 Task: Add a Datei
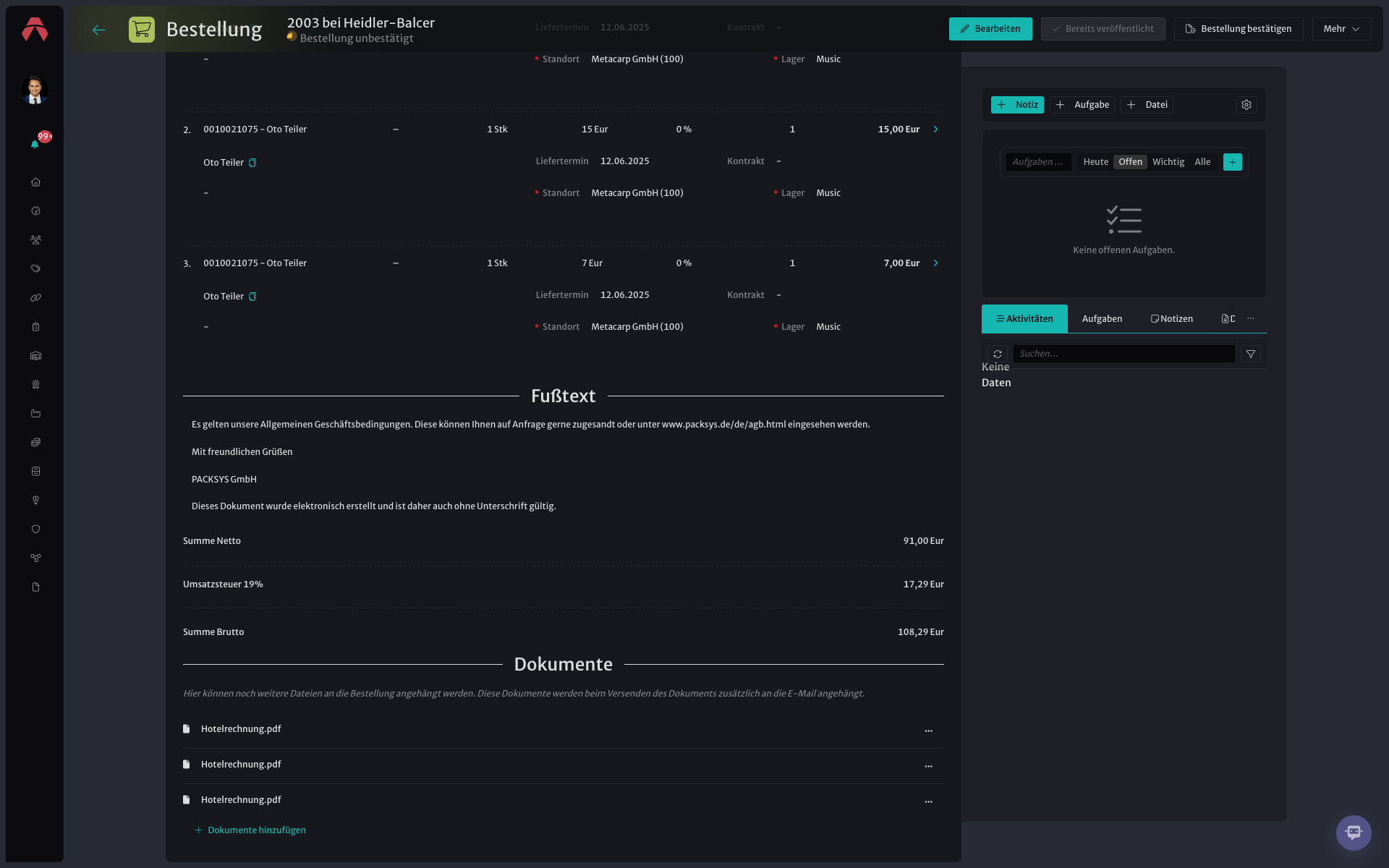click(x=1147, y=105)
